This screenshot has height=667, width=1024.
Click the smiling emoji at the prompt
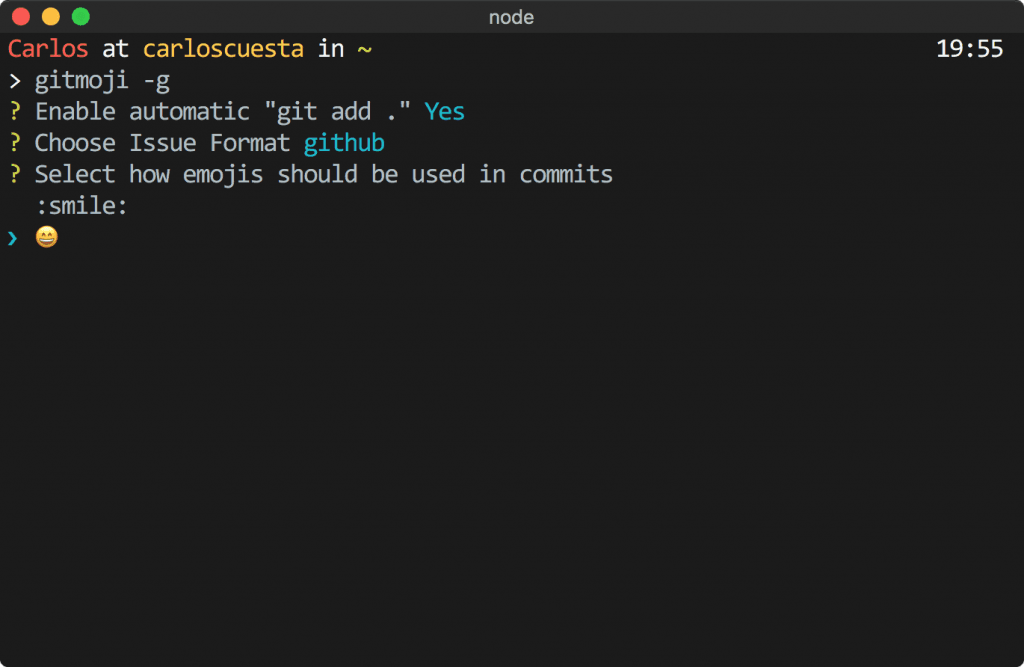tap(46, 237)
